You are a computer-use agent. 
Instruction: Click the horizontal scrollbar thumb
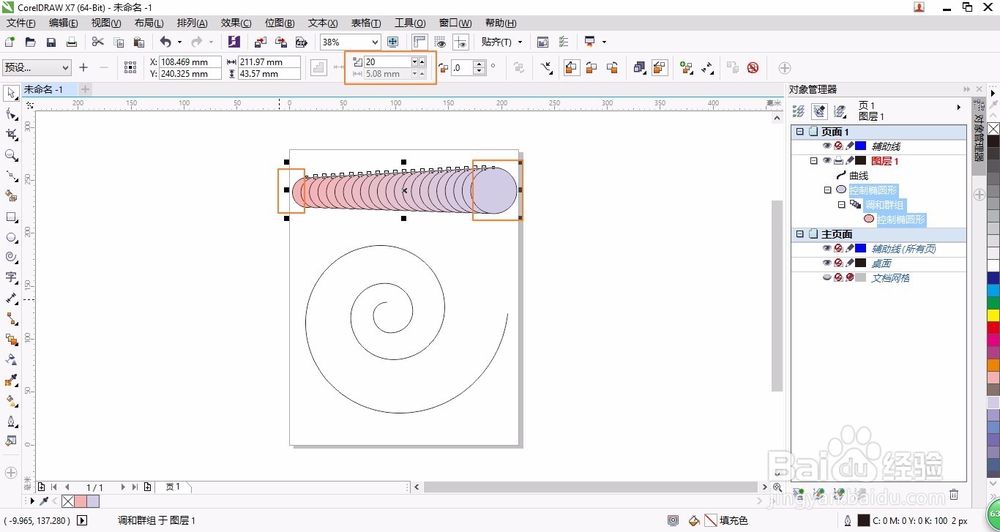591,487
